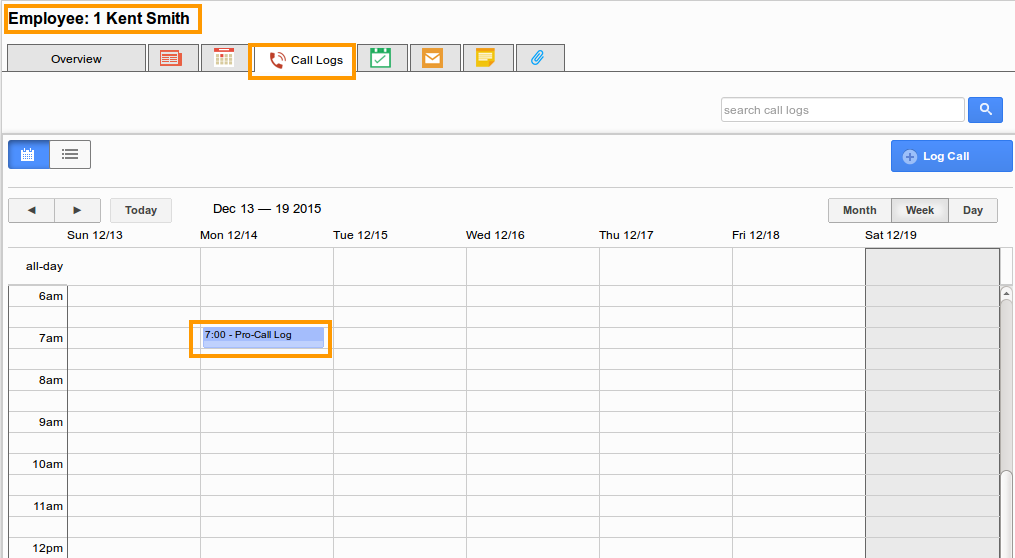
Task: Select the Week view
Action: [x=919, y=210]
